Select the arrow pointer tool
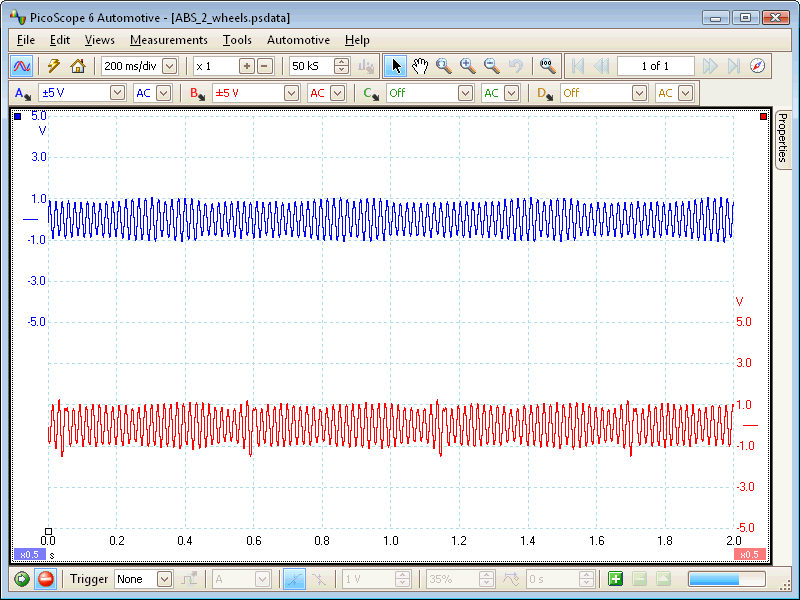Screen dimensions: 800x600 point(395,66)
